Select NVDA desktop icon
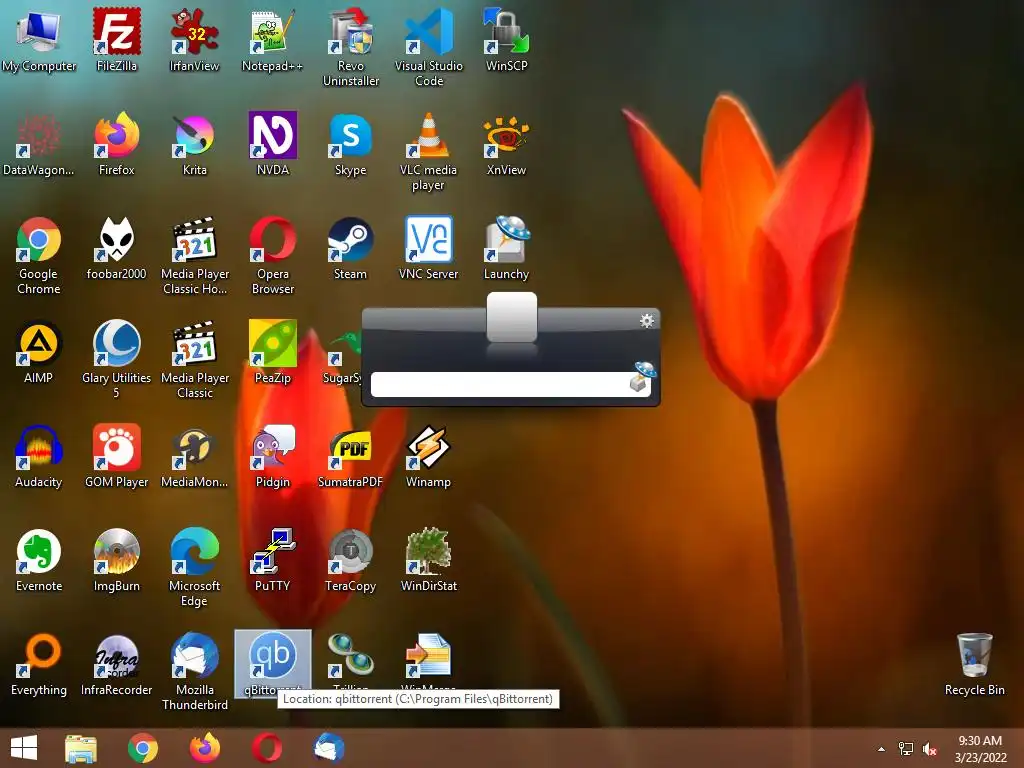This screenshot has height=768, width=1024. click(x=272, y=144)
